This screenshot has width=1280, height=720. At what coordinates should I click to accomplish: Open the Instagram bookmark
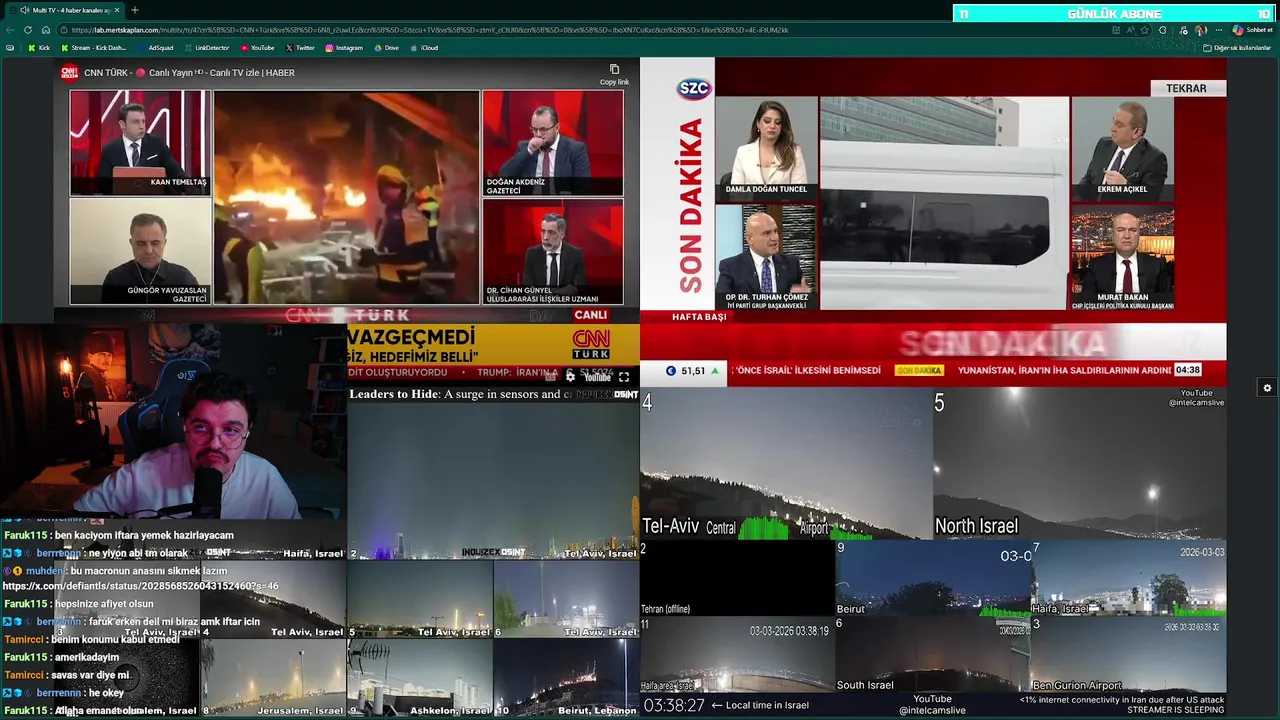[344, 48]
